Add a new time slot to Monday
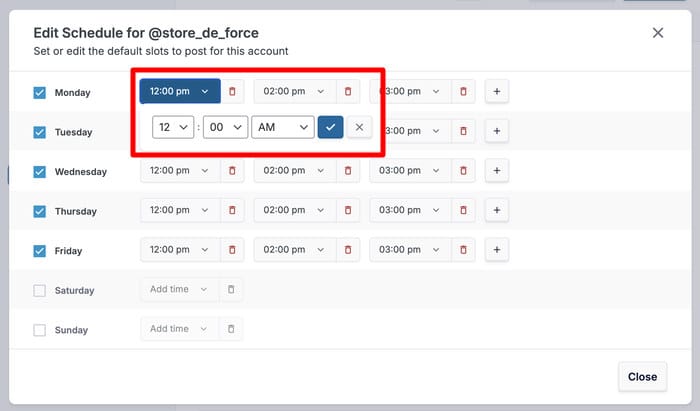This screenshot has height=411, width=700. click(497, 91)
